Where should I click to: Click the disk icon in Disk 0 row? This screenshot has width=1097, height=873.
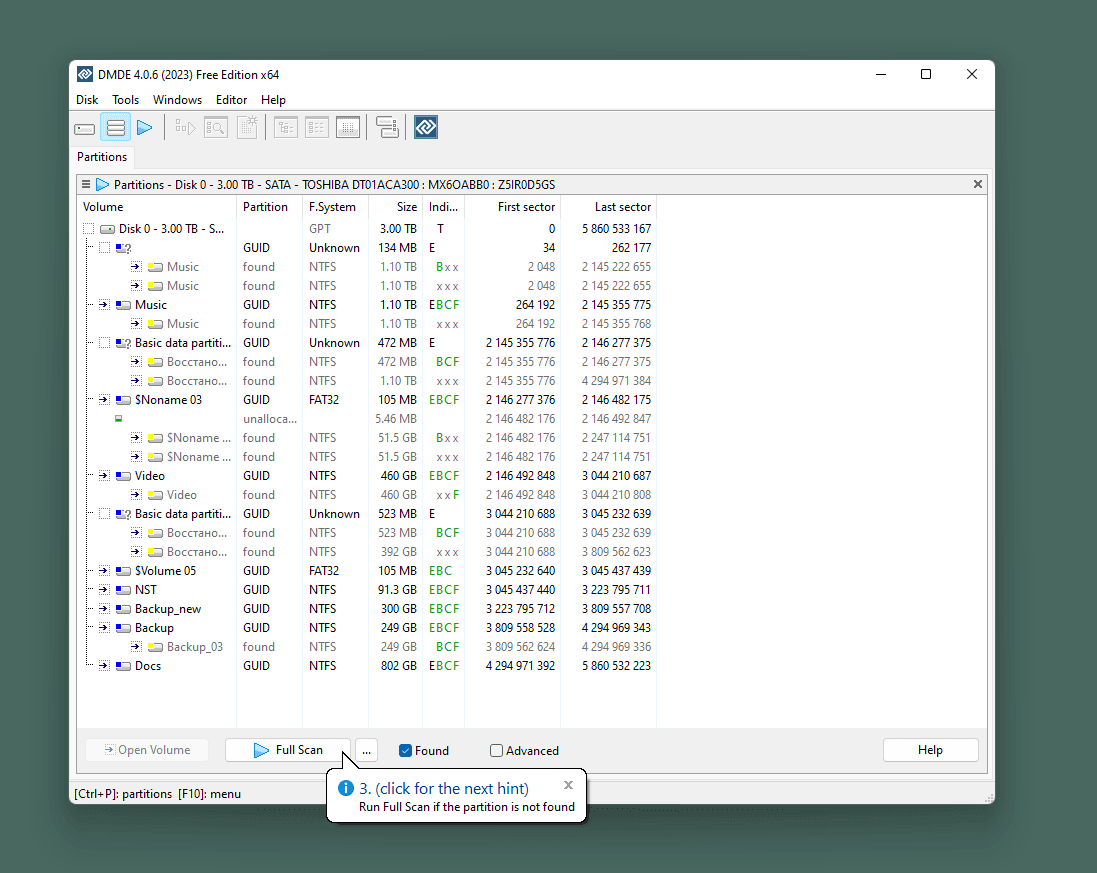coord(108,229)
